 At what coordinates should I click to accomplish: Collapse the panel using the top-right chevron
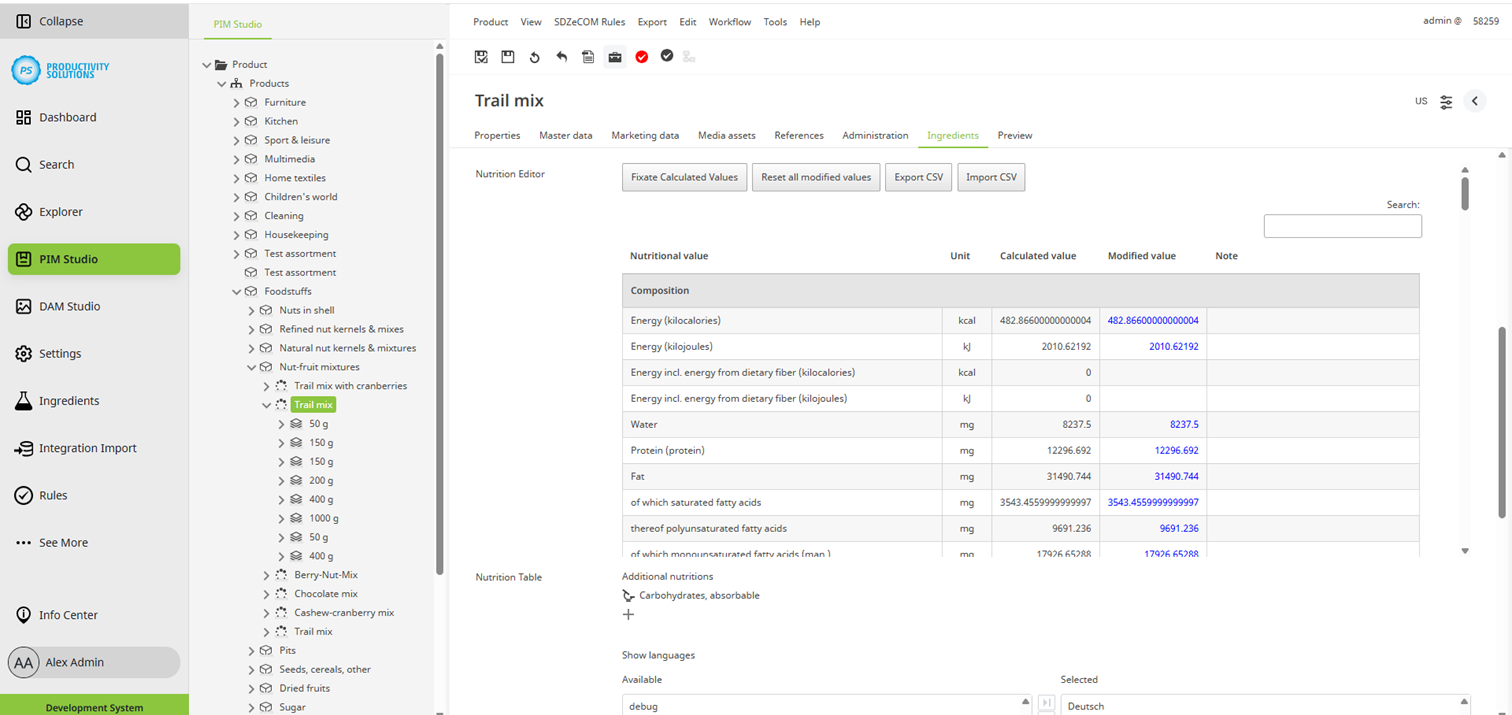tap(1475, 101)
